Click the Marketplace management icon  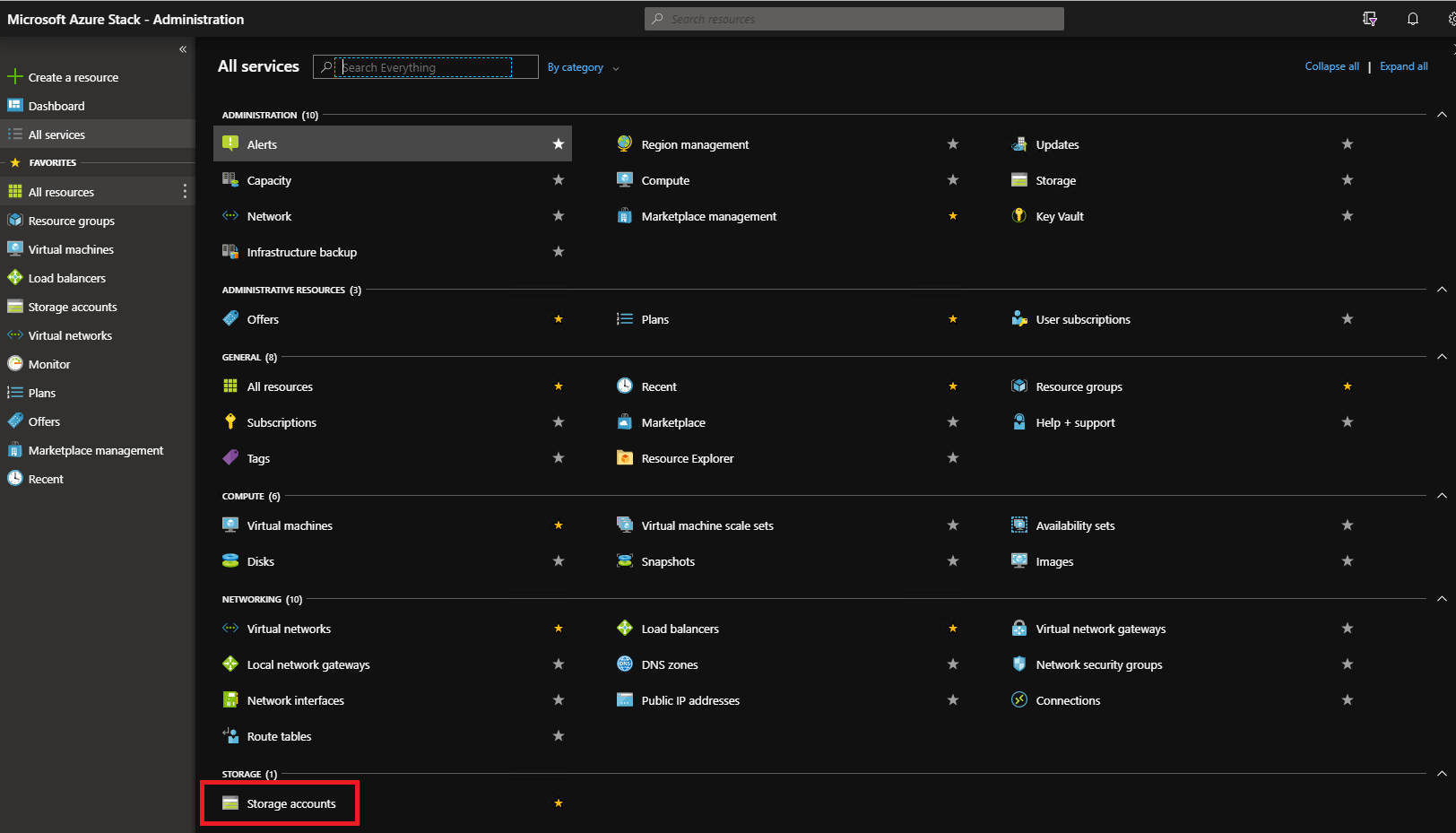624,215
